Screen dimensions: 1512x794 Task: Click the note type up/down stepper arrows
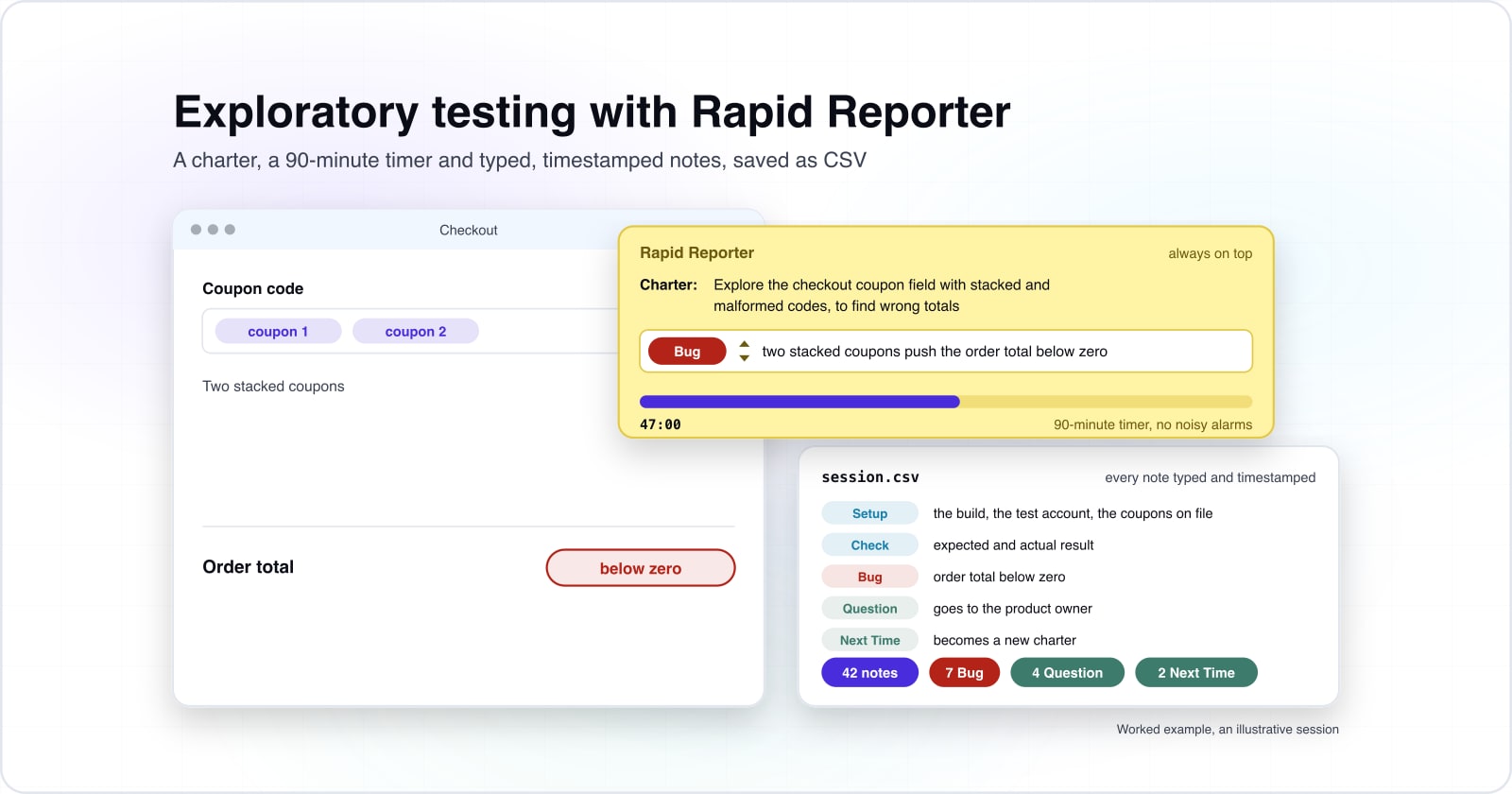click(745, 352)
